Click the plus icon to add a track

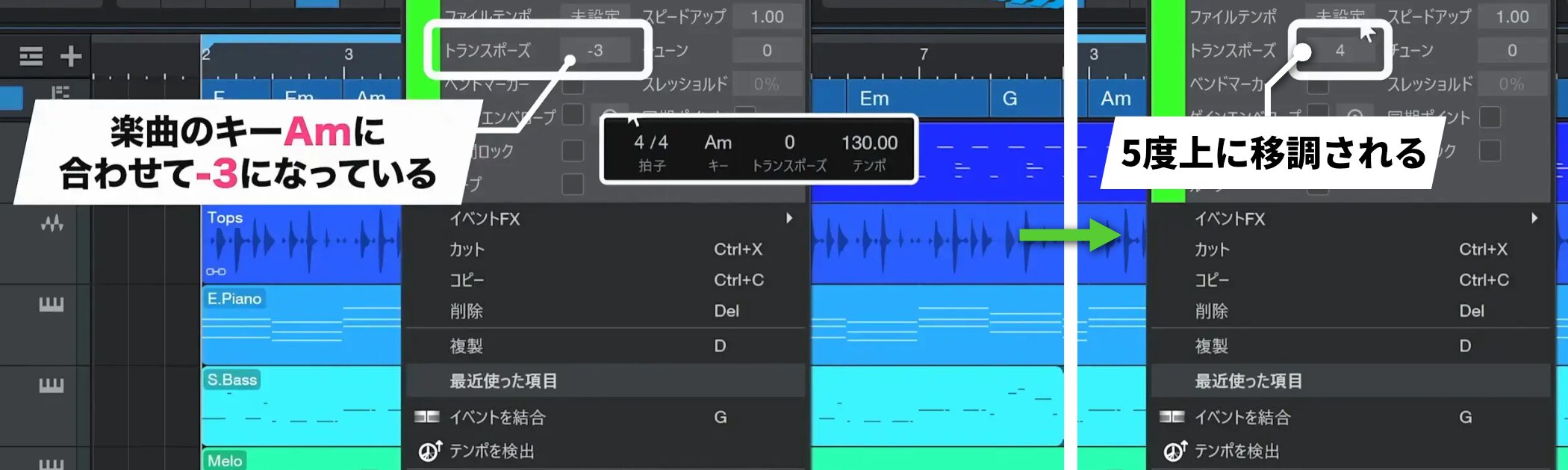point(71,56)
